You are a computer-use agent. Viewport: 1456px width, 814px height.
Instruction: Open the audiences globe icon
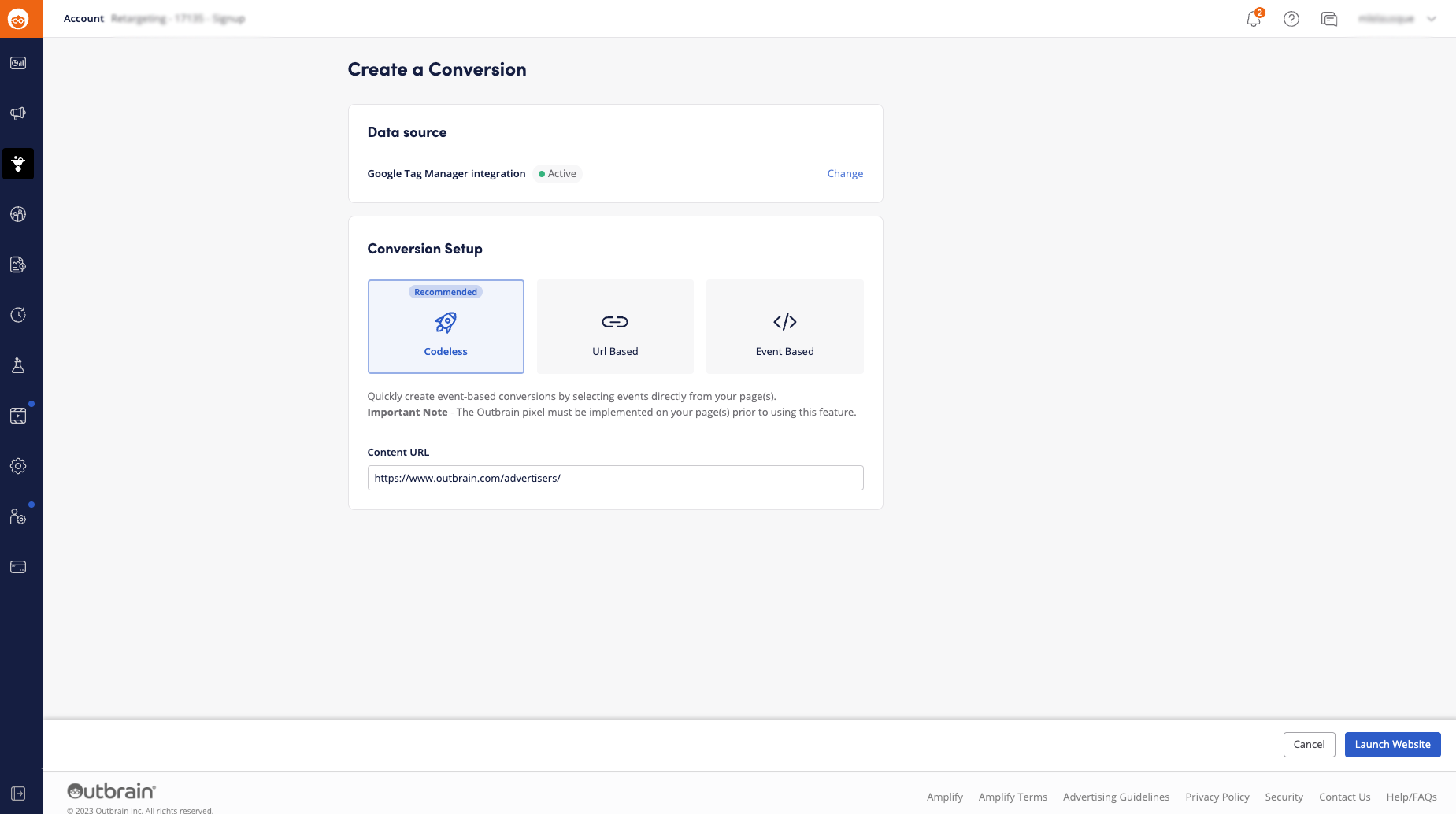pyautogui.click(x=17, y=214)
